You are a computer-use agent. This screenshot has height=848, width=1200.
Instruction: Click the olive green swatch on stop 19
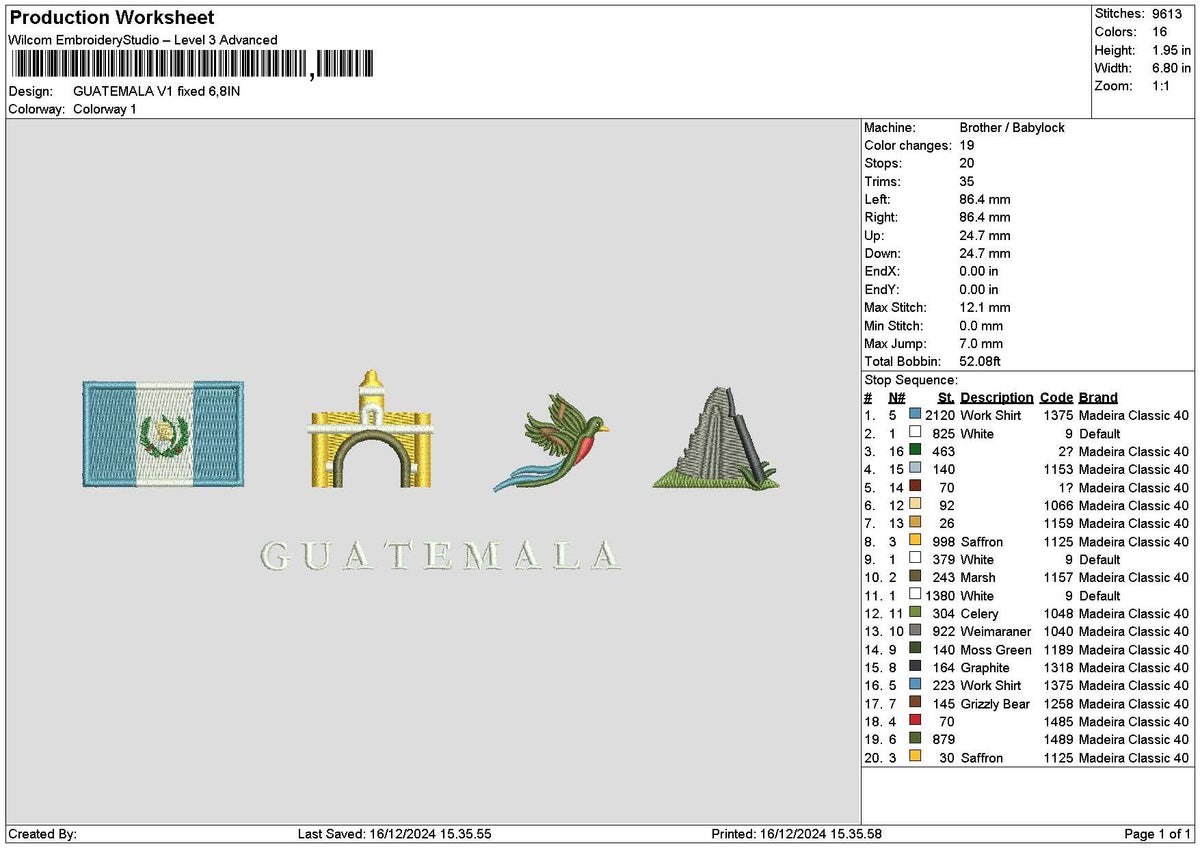(x=915, y=738)
